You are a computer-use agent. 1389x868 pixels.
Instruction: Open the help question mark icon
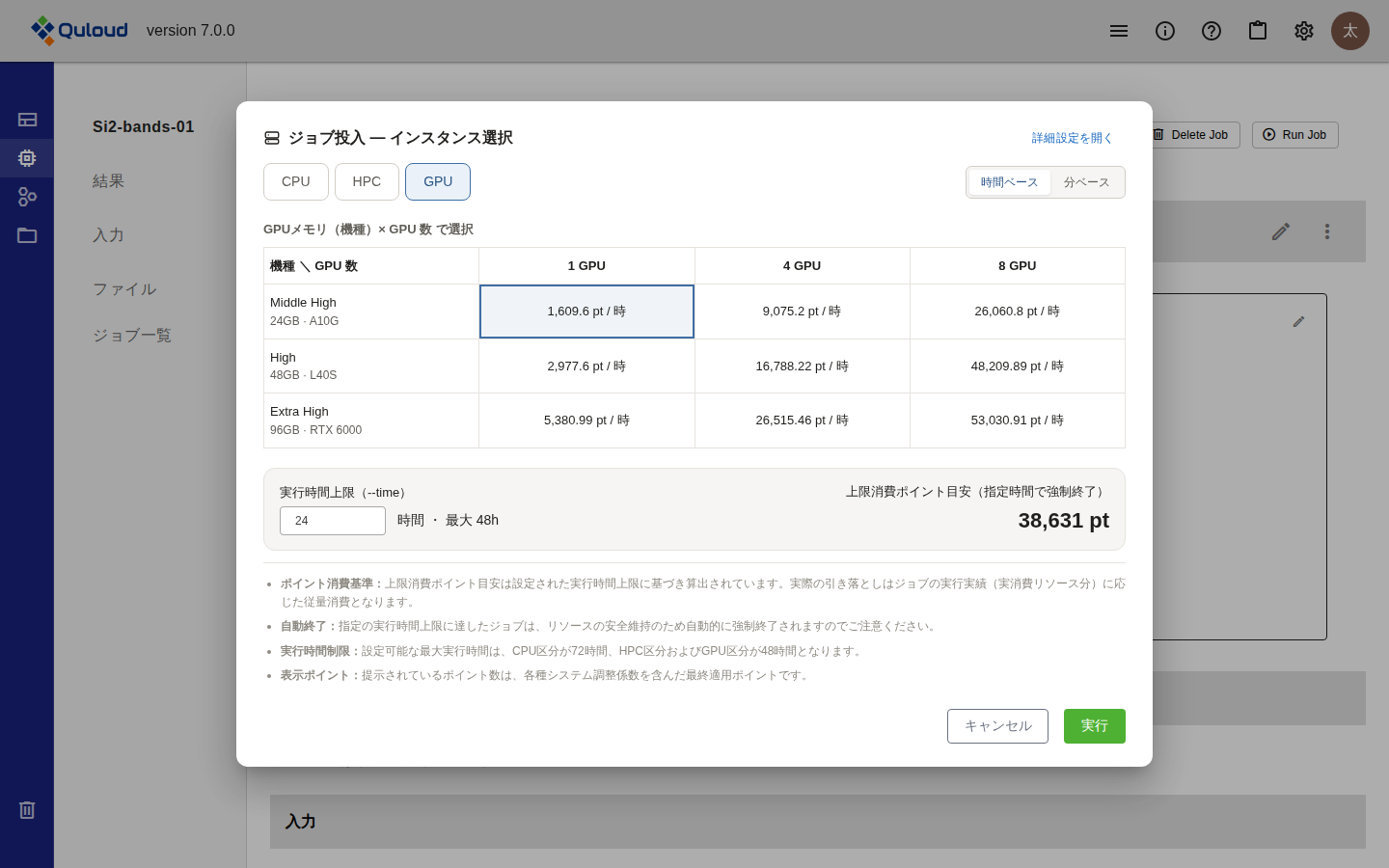1212,31
